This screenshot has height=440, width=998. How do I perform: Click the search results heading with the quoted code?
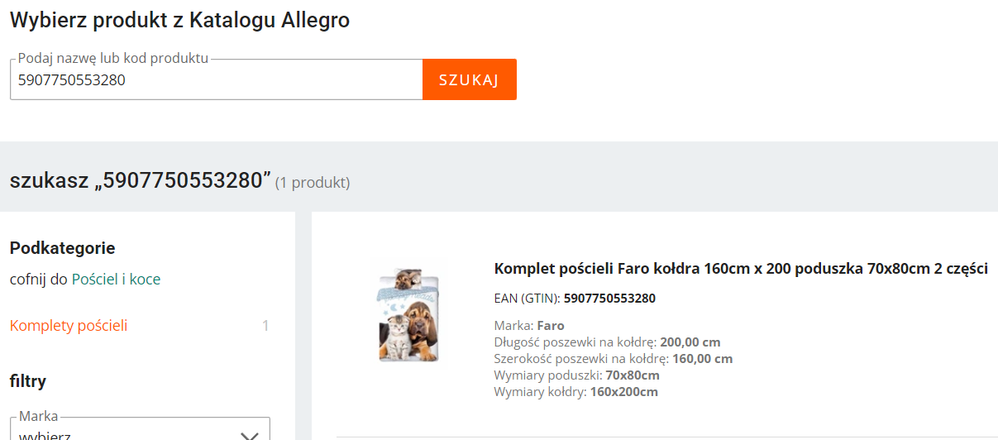tap(140, 181)
